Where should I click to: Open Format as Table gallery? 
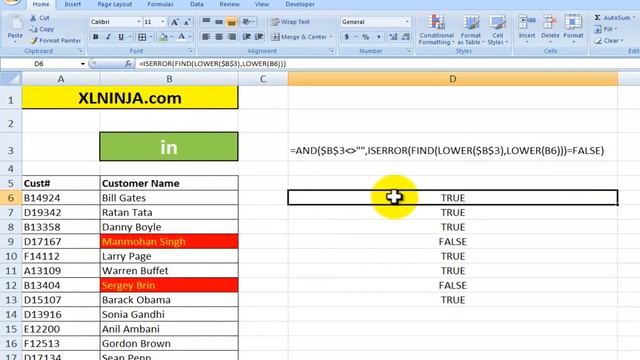pos(471,29)
